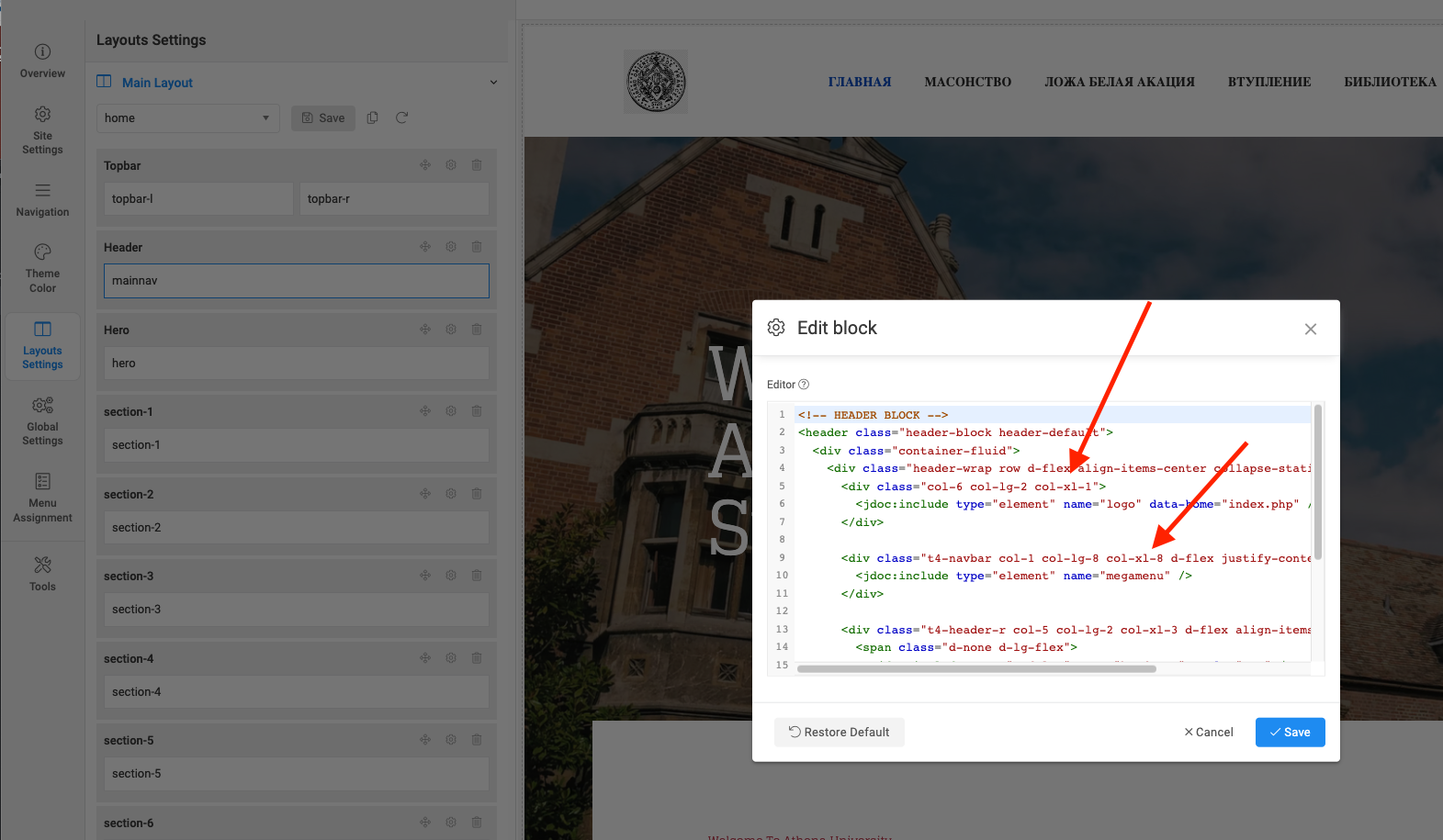This screenshot has height=840, width=1443.
Task: Open the ЛОЖА БЕЛАЯ АКАЦИЯ menu item
Action: (1120, 82)
